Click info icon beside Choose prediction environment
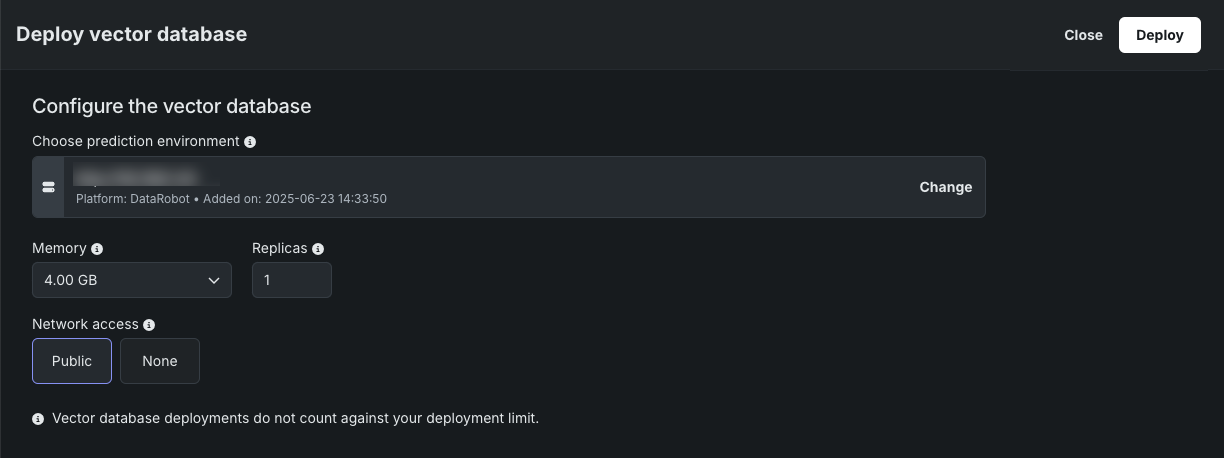The width and height of the screenshot is (1224, 458). pyautogui.click(x=250, y=142)
